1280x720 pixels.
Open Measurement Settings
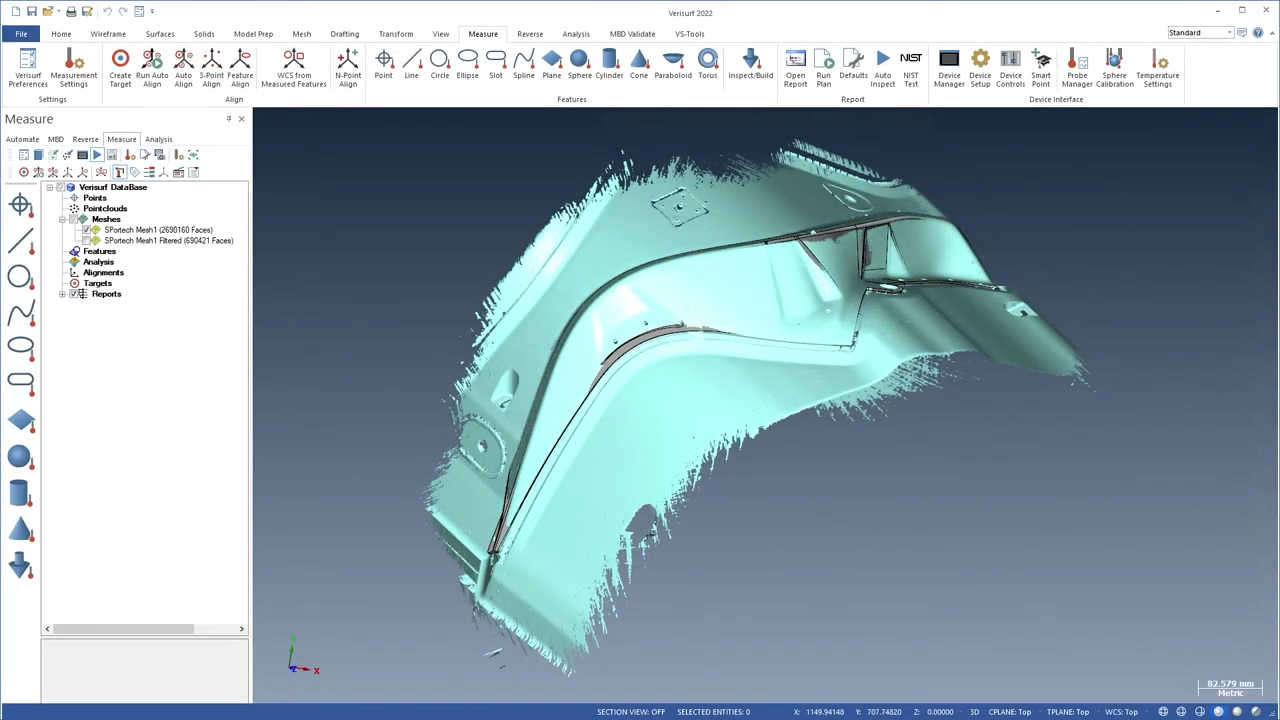pos(73,68)
